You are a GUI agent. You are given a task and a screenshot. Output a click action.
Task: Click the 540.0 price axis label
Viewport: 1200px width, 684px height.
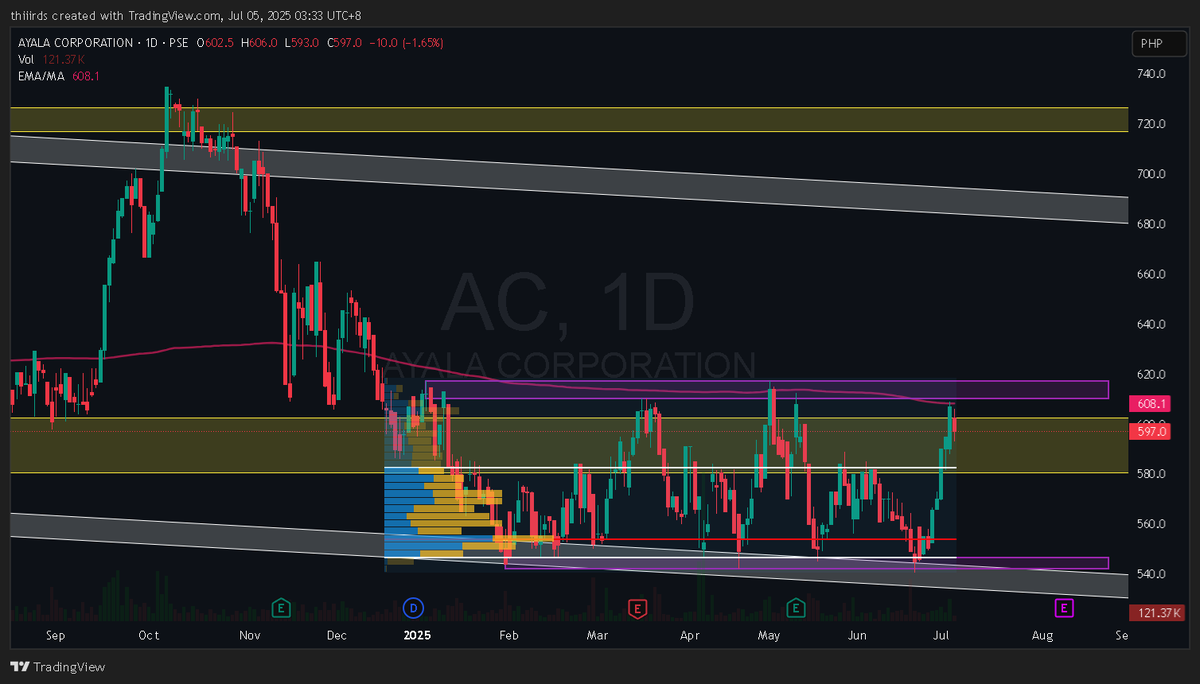pyautogui.click(x=1152, y=574)
